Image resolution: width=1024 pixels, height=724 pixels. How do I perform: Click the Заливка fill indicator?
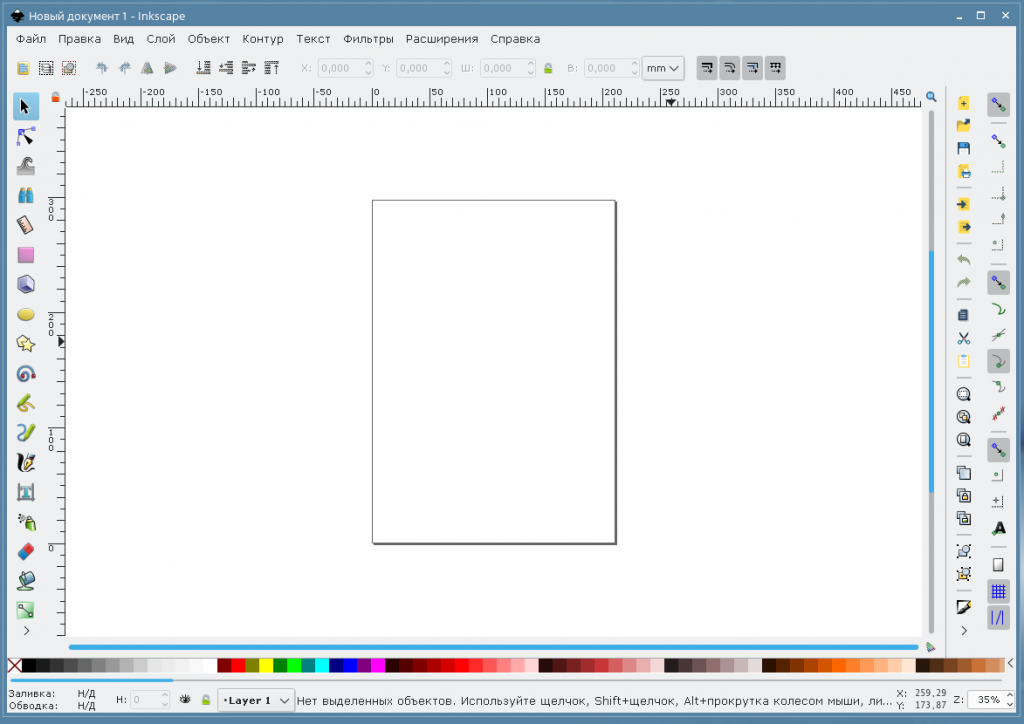click(x=86, y=693)
